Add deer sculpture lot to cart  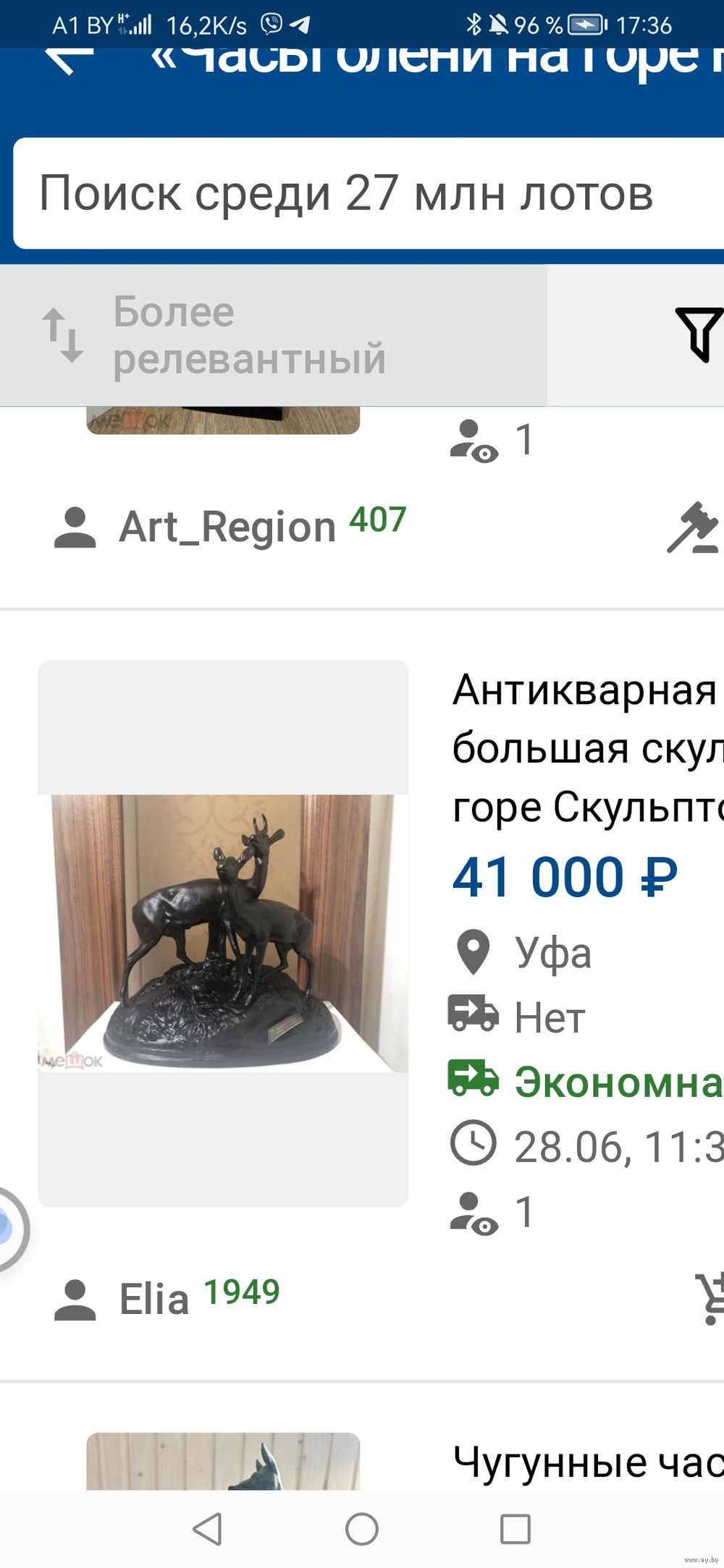click(x=710, y=1299)
